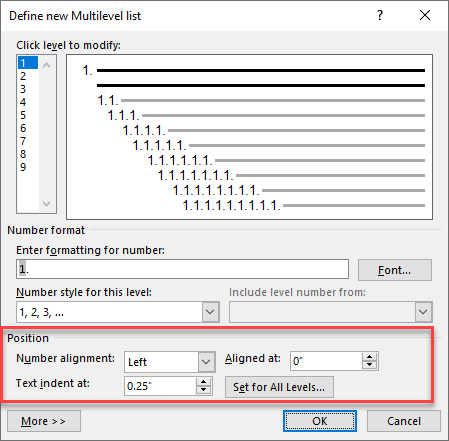Click the Aligned at value field
This screenshot has width=449, height=441.
326,361
